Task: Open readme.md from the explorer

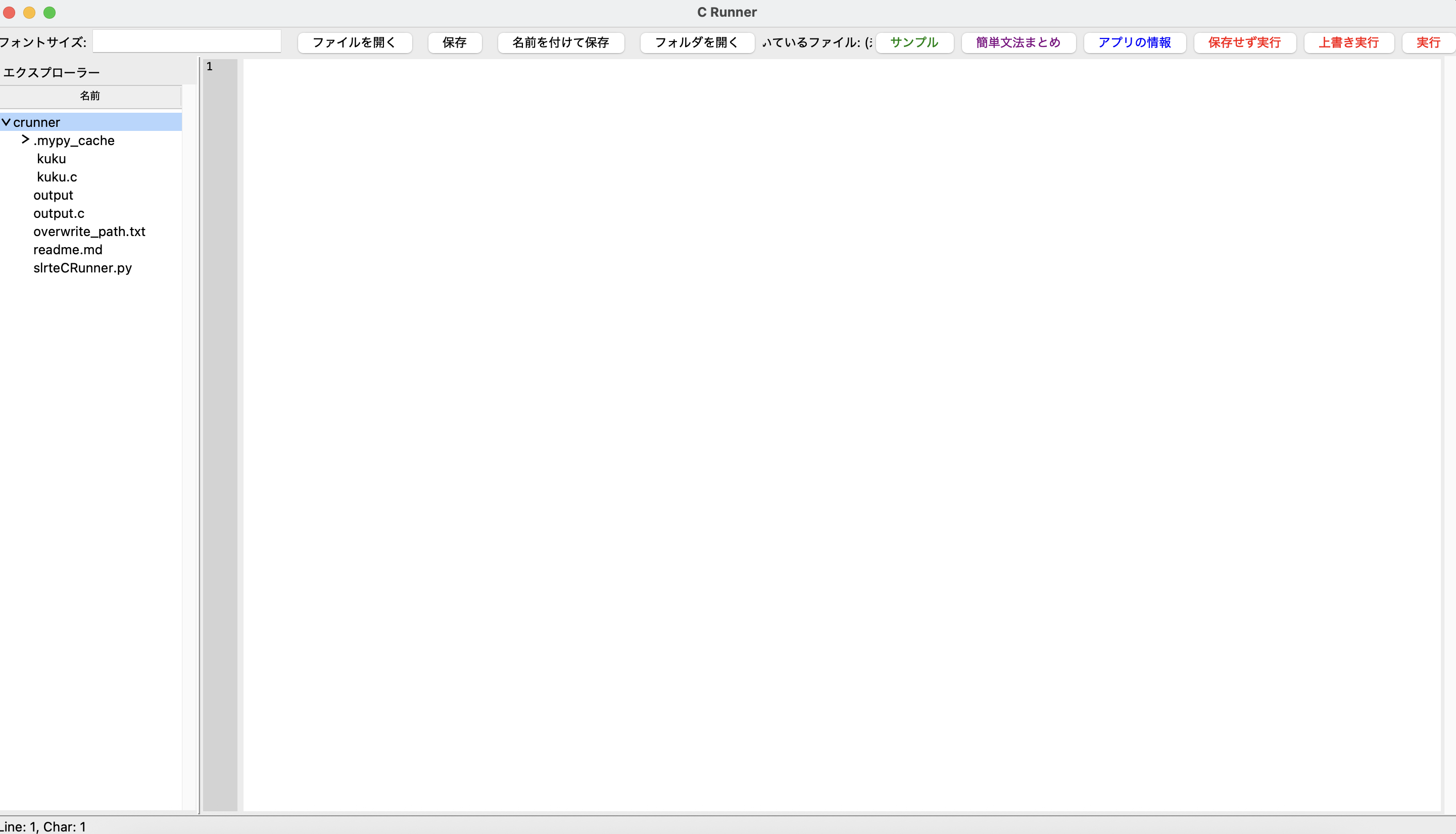Action: 68,249
